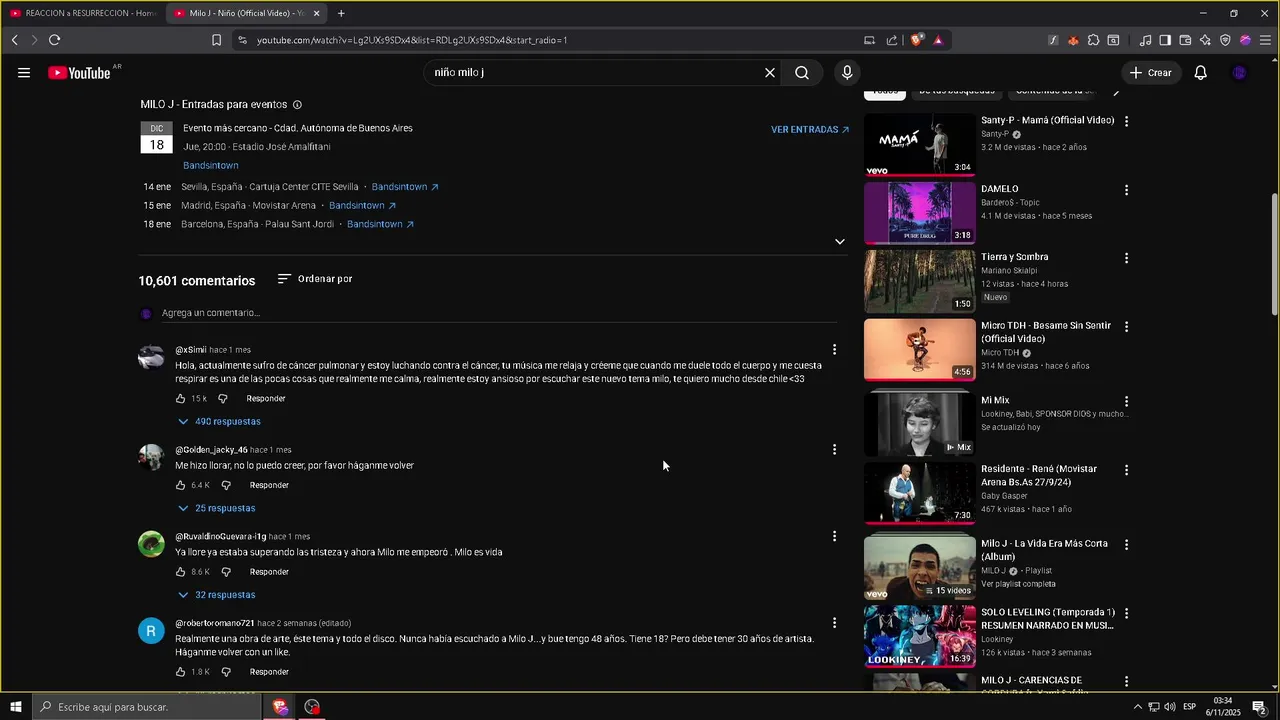Toggle the Brave sidebar panel
Viewport: 1280px width, 720px height.
1165,41
